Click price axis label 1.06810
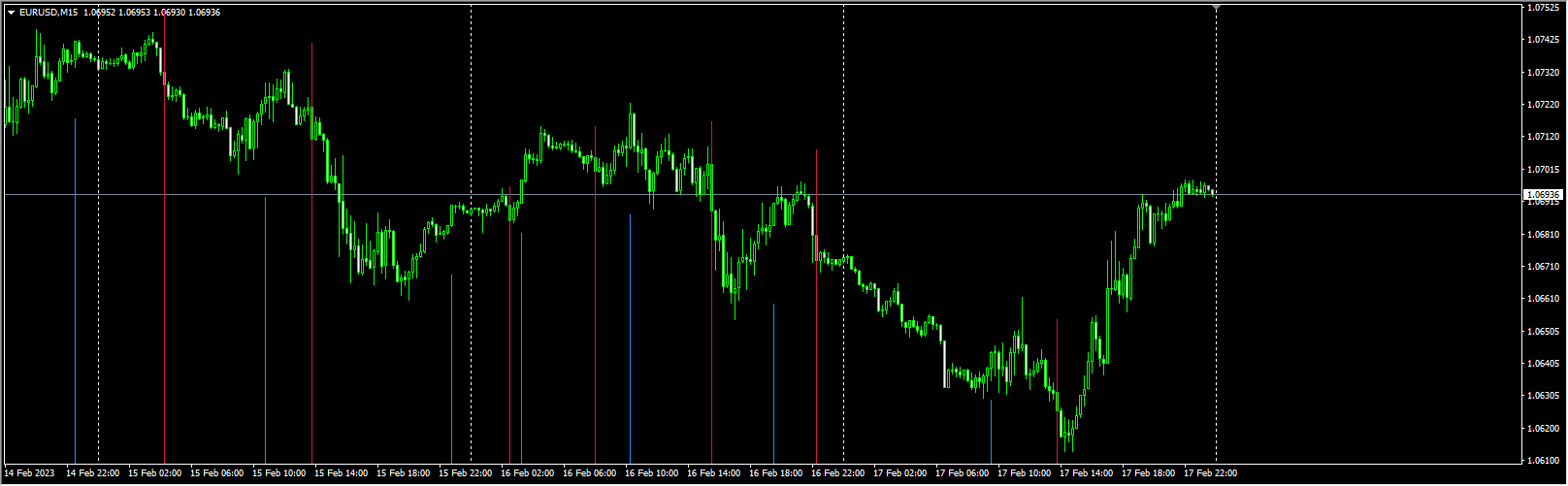The height and width of the screenshot is (486, 1568). (x=1543, y=235)
